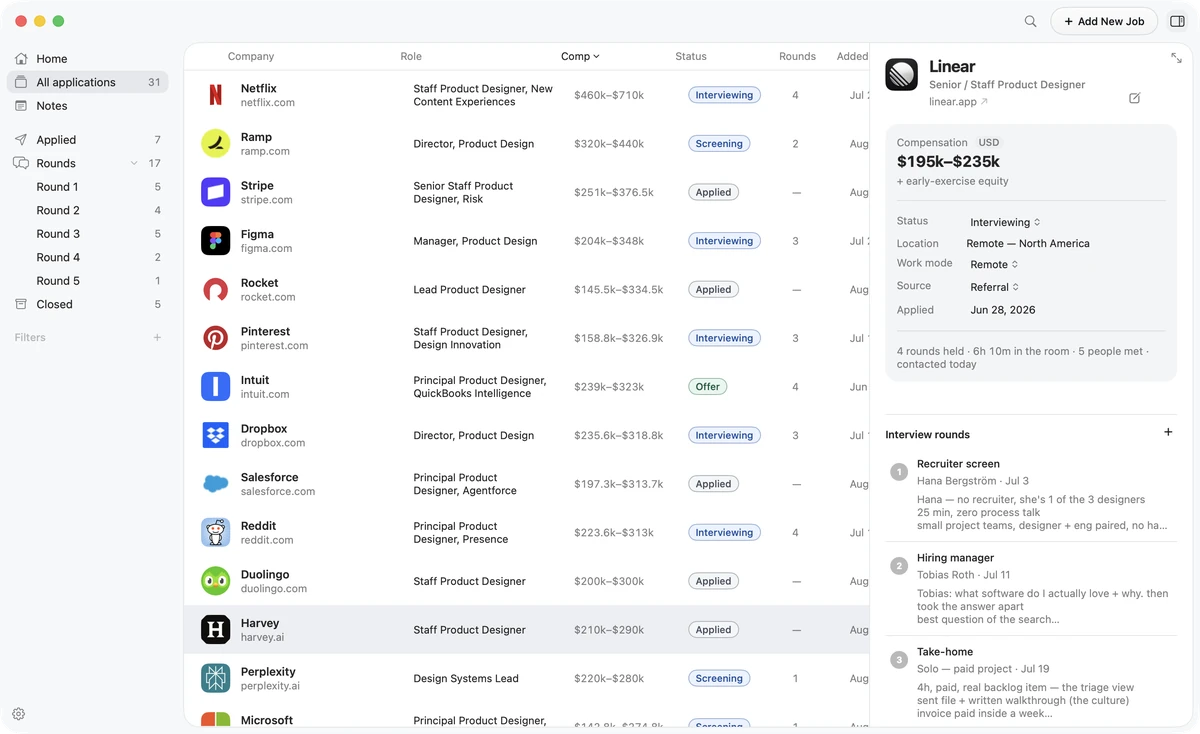The height and width of the screenshot is (734, 1200).
Task: Click the edit pencil icon beside Linear
Action: coord(1134,98)
